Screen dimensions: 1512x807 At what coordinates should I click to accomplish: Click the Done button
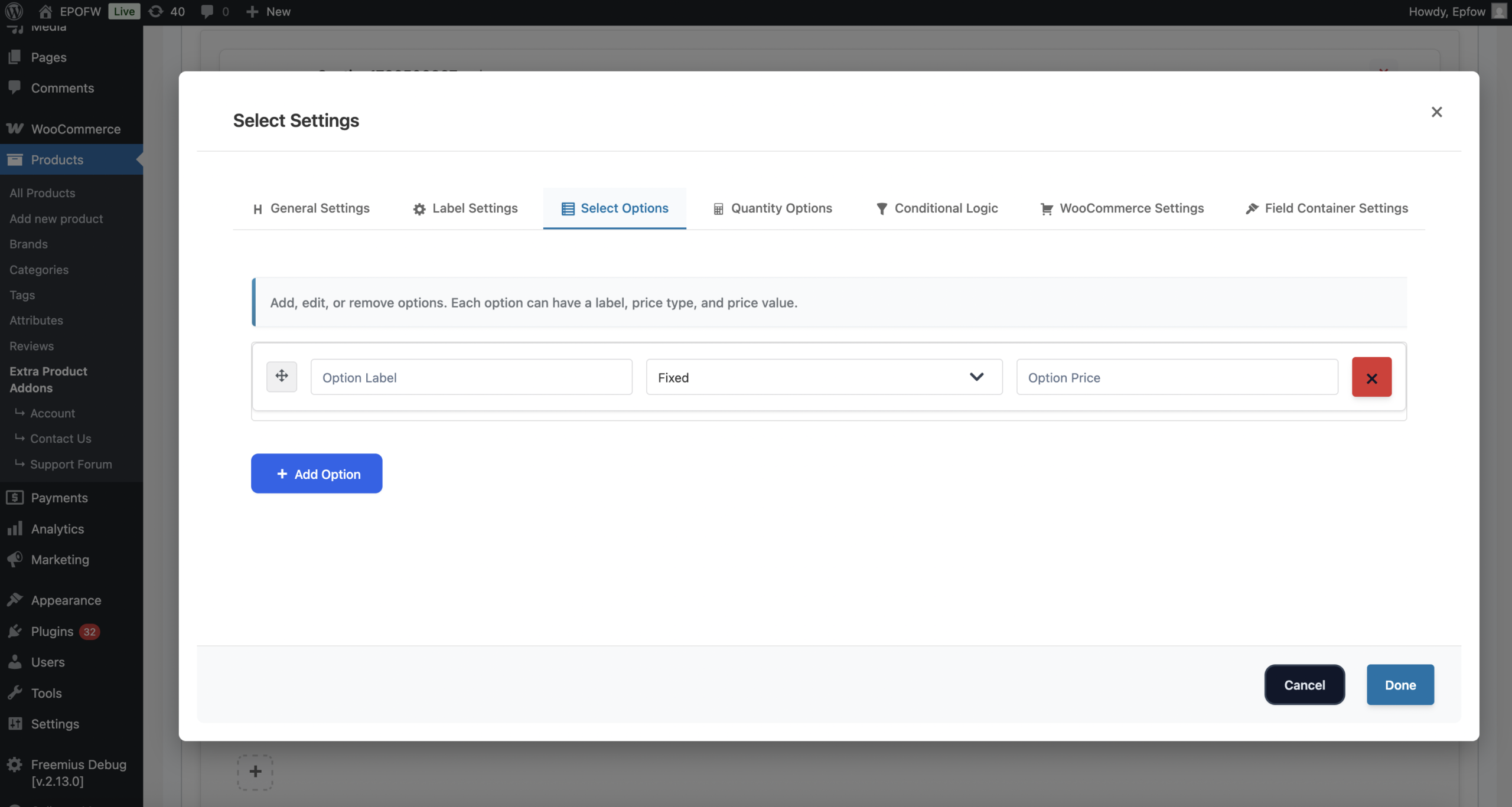pos(1400,685)
